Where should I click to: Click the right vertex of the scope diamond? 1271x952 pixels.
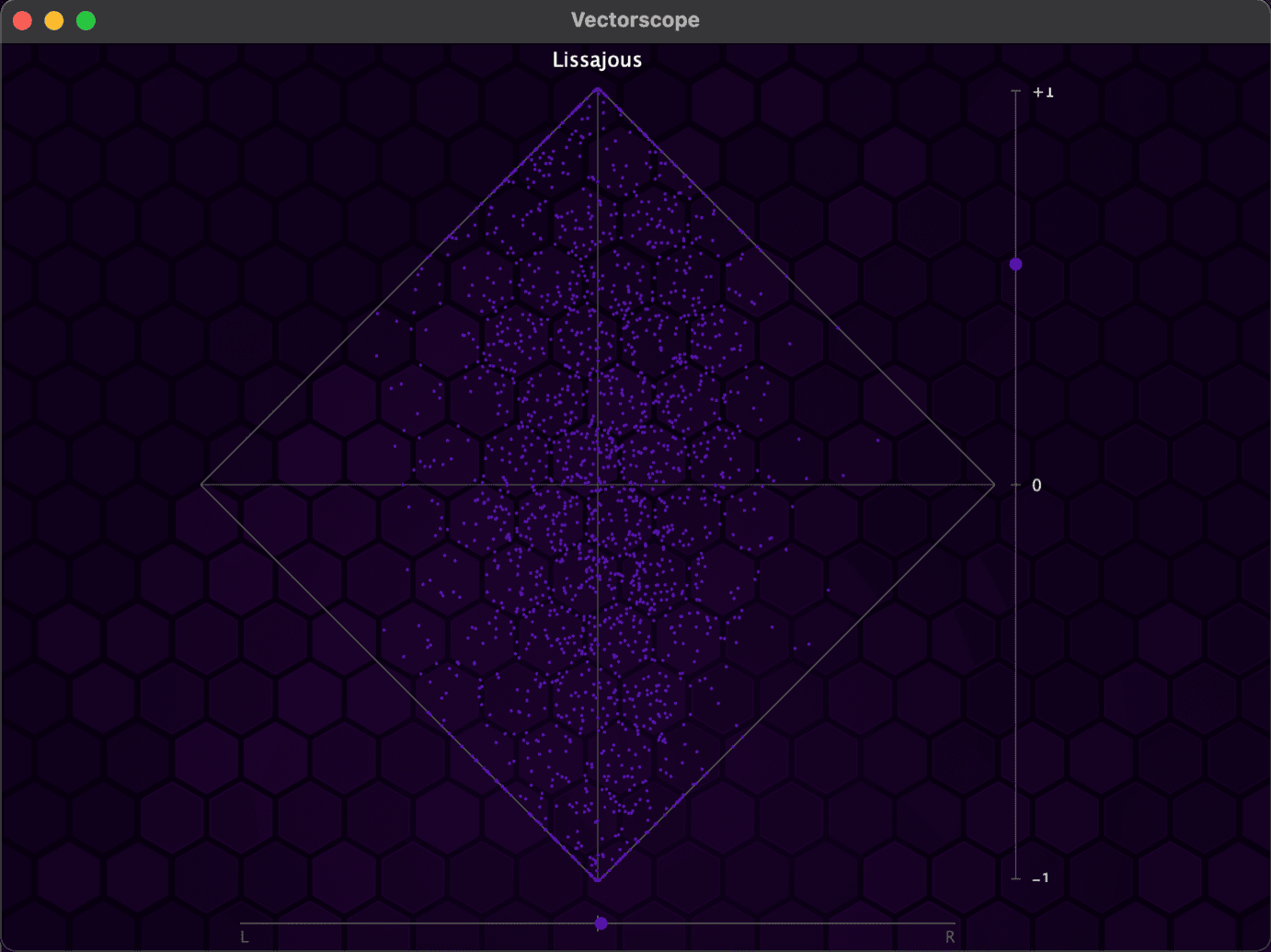994,485
